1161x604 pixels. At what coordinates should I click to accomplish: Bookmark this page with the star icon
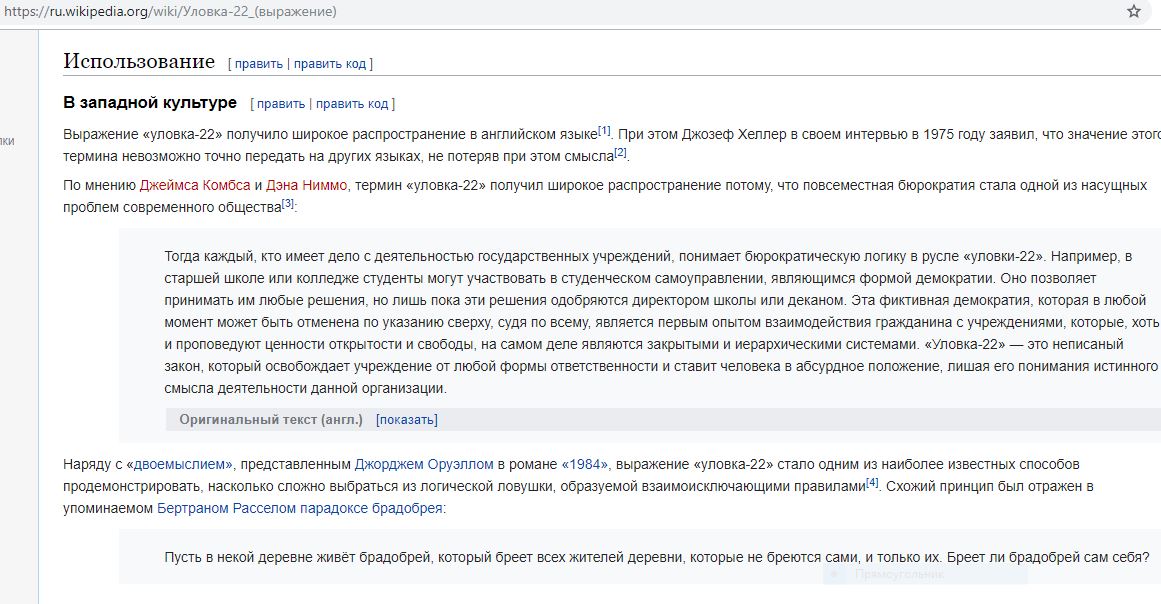click(x=1134, y=11)
